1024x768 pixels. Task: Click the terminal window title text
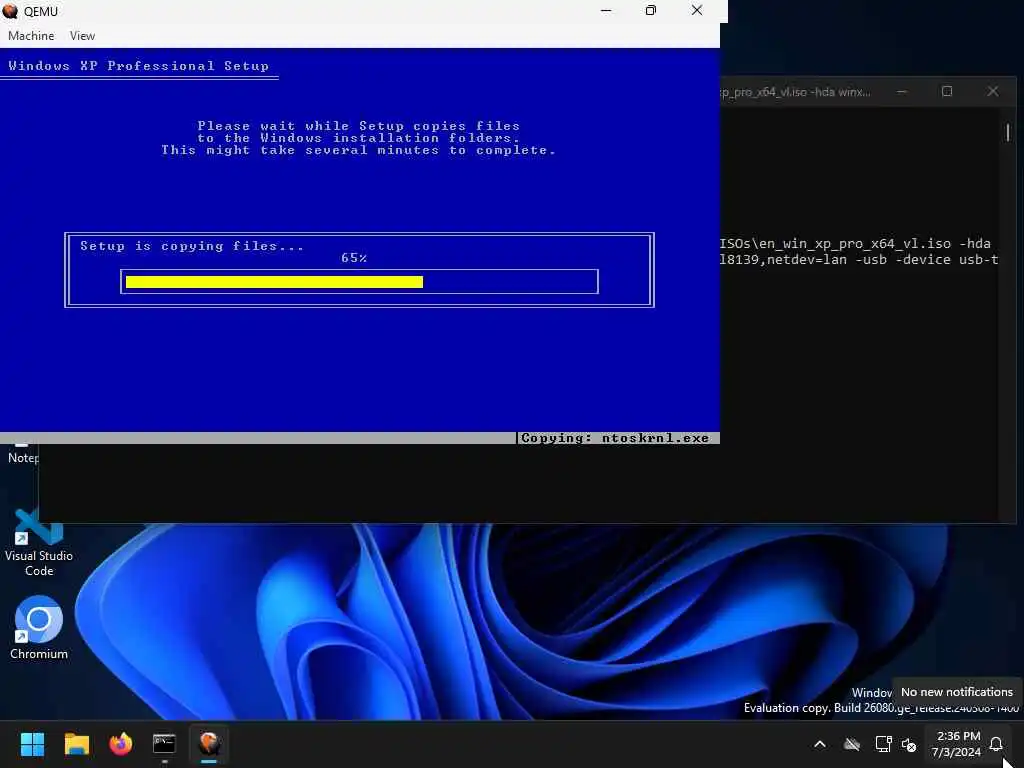point(795,92)
